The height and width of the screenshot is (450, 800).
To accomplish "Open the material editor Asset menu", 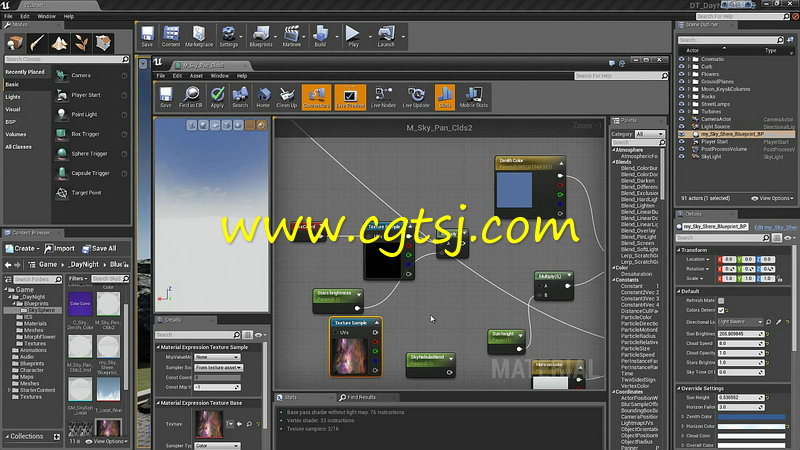I will (x=196, y=76).
